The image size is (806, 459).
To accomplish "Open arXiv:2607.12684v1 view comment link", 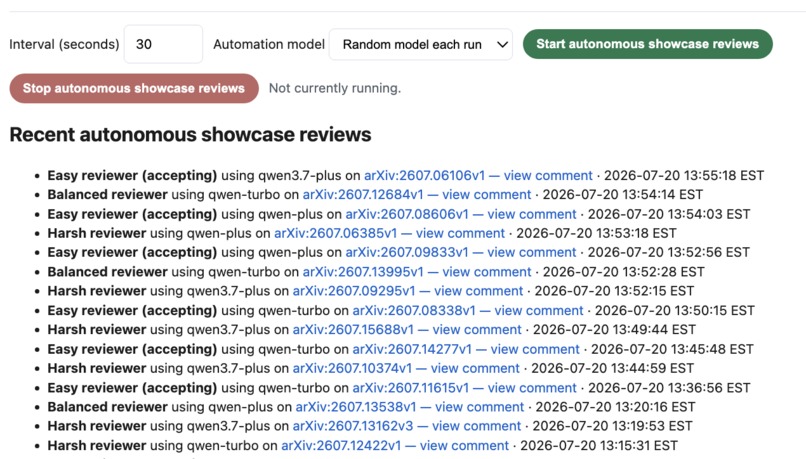I will point(417,194).
